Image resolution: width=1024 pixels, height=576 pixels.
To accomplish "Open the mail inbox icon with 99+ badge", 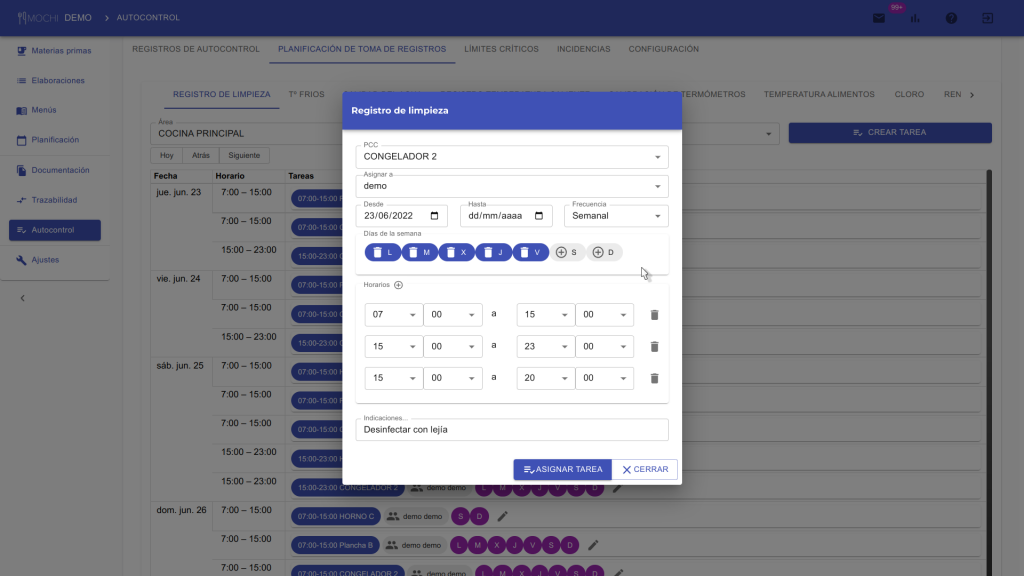I will (x=879, y=18).
